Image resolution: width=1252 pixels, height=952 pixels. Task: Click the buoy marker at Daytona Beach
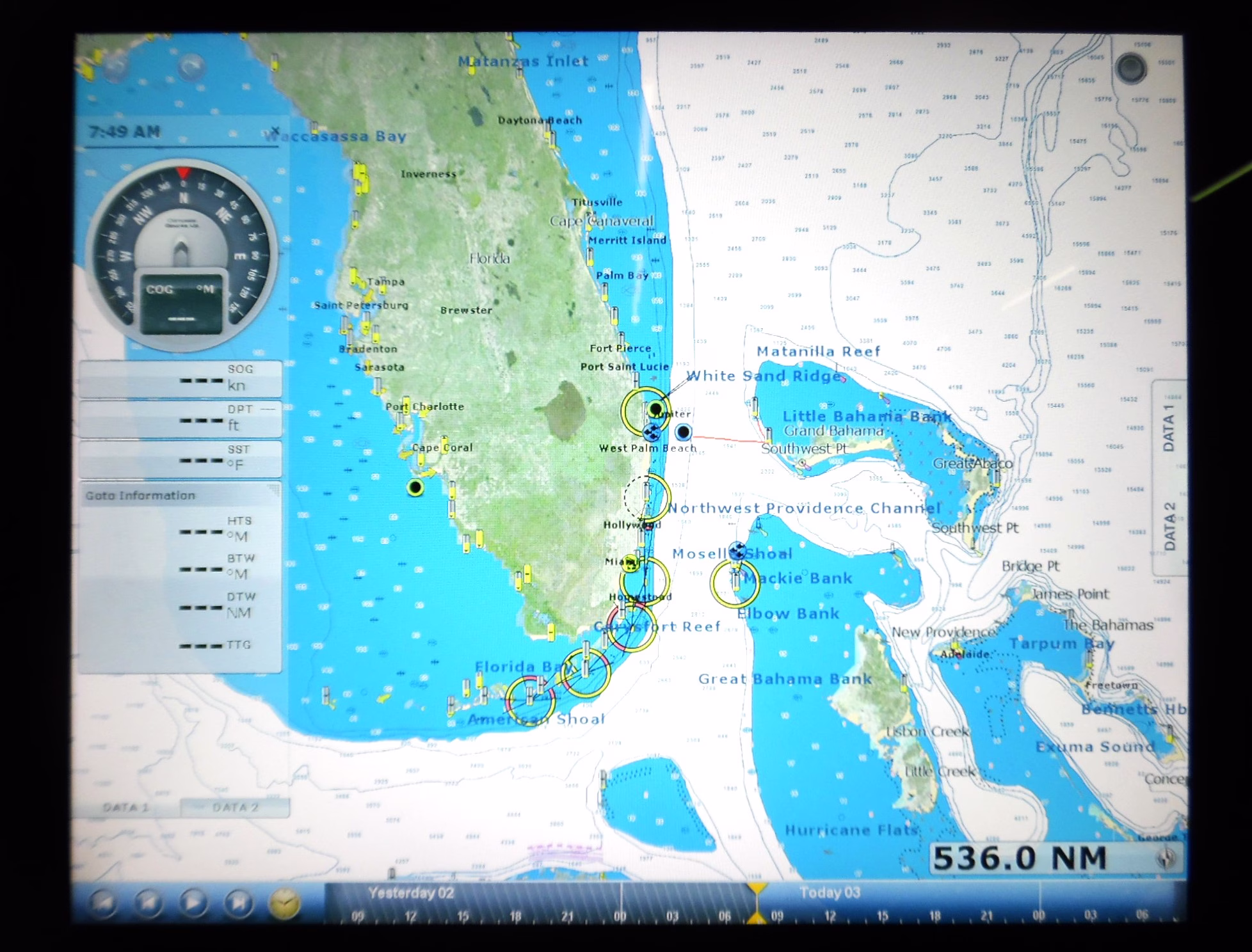coord(549,131)
